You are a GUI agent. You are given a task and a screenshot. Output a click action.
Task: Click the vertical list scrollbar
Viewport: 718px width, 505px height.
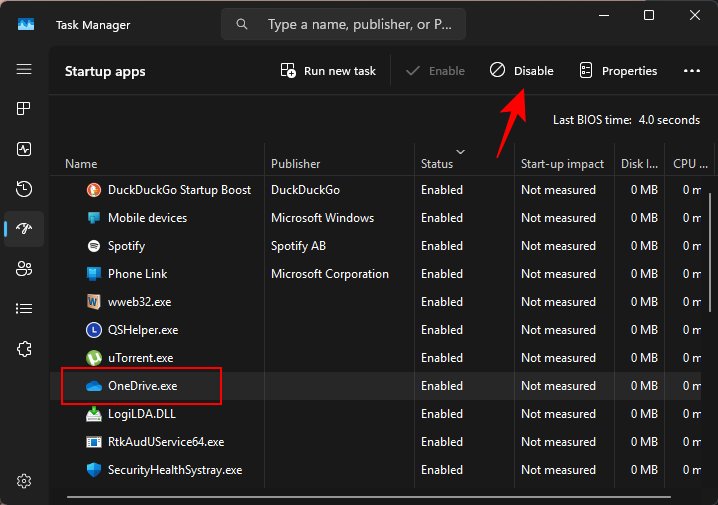pos(710,253)
